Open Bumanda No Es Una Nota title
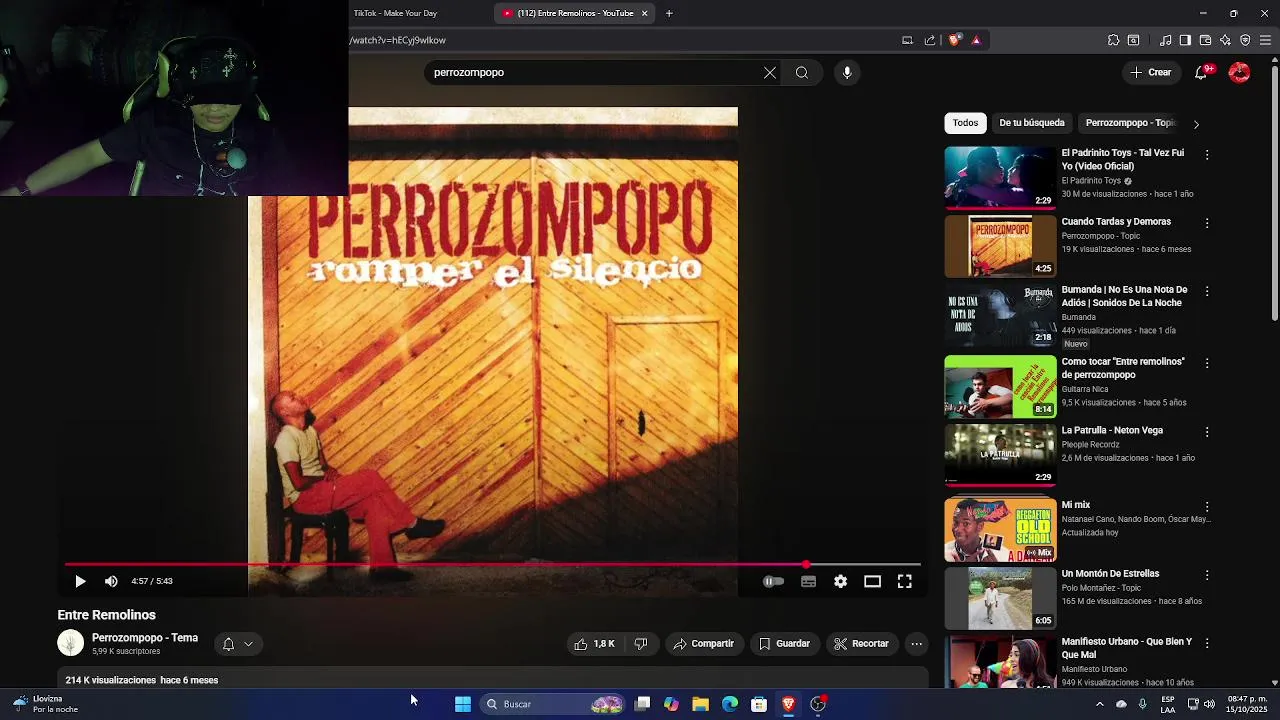The image size is (1280, 720). click(1124, 296)
